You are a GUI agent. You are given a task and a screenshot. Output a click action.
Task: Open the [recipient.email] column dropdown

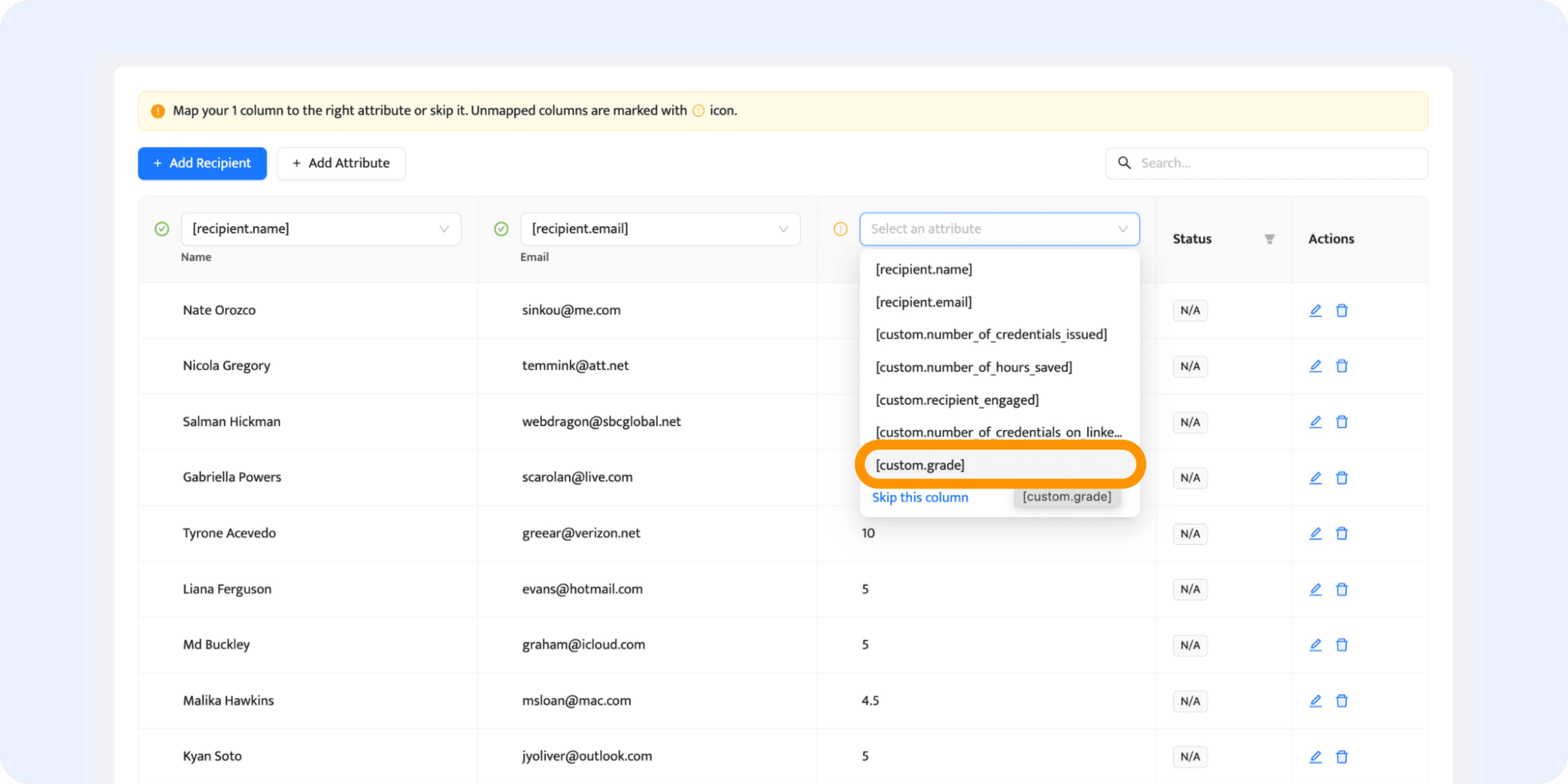(660, 229)
